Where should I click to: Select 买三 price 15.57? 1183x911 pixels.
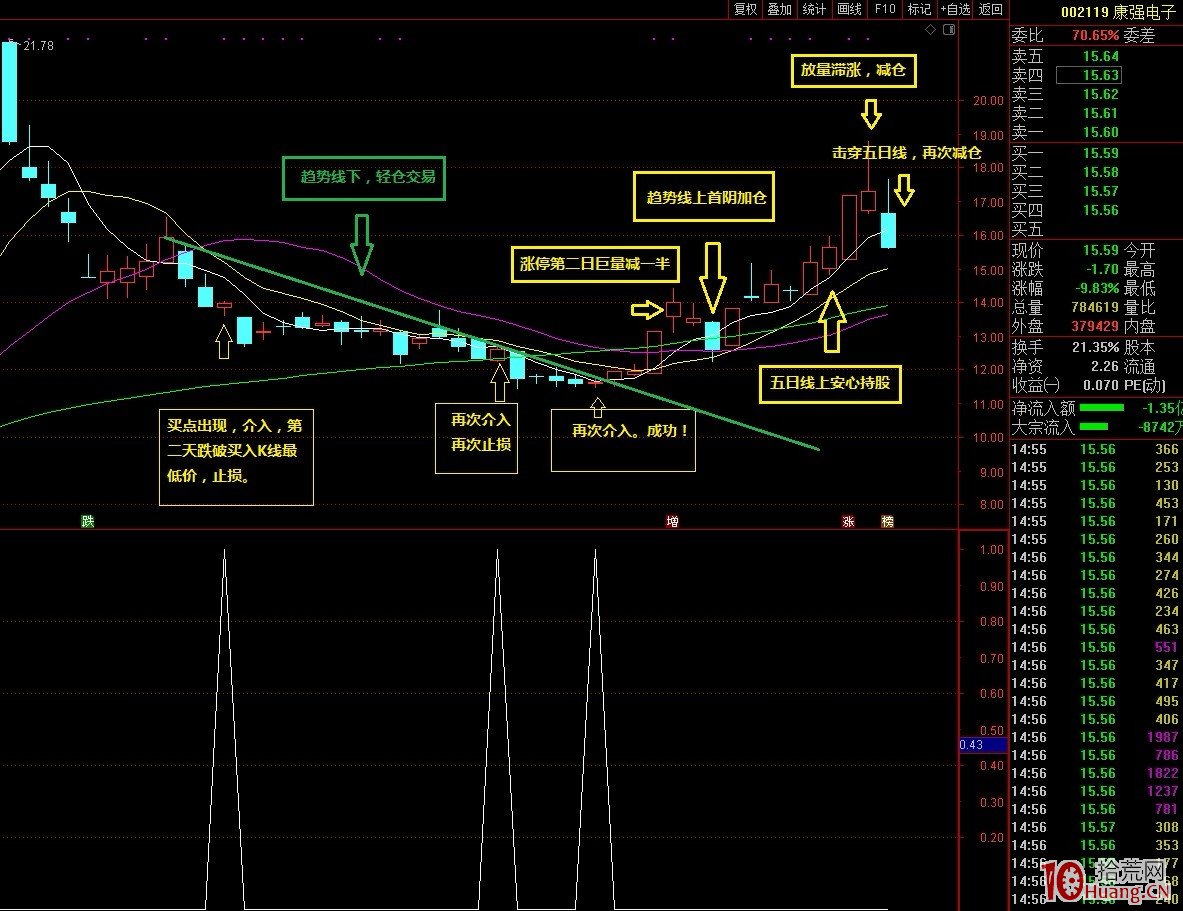(x=1101, y=191)
